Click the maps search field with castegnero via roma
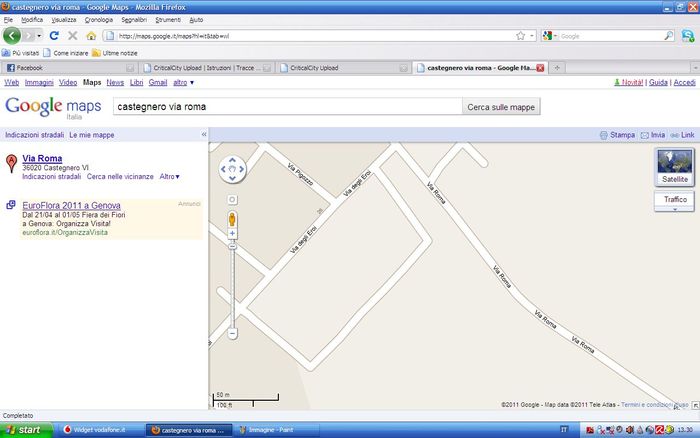The width and height of the screenshot is (700, 438). point(288,107)
